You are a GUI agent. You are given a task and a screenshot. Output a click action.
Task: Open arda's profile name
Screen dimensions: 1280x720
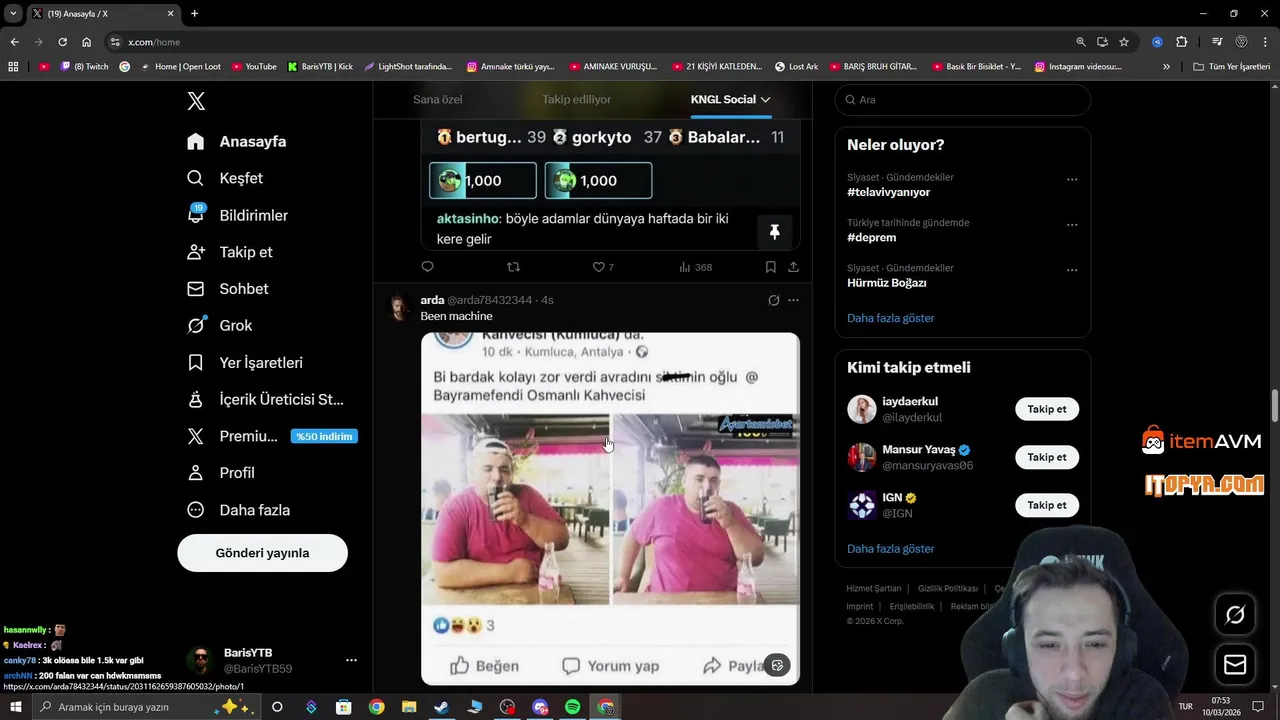point(432,300)
